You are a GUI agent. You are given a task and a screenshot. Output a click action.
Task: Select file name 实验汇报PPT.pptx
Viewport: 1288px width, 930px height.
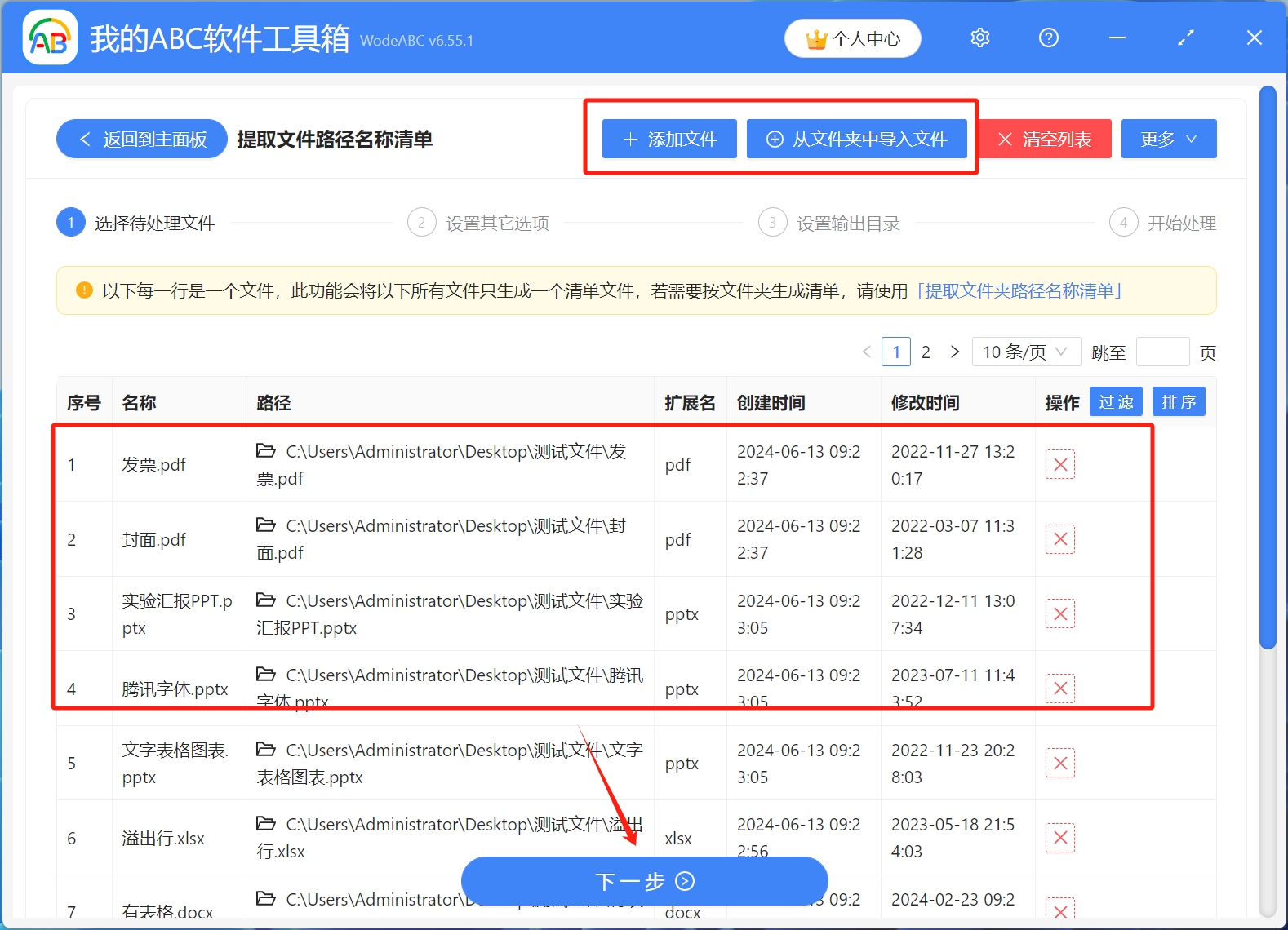click(x=177, y=614)
